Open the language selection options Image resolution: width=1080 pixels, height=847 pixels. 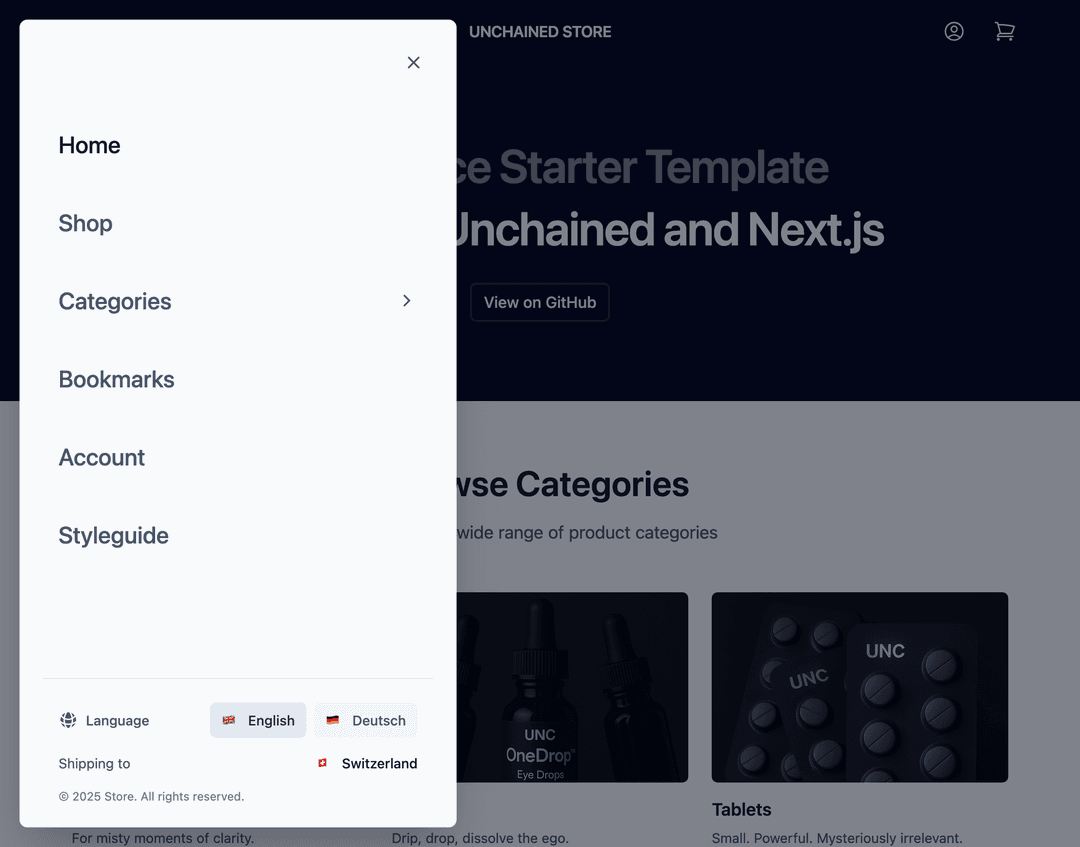pos(104,720)
